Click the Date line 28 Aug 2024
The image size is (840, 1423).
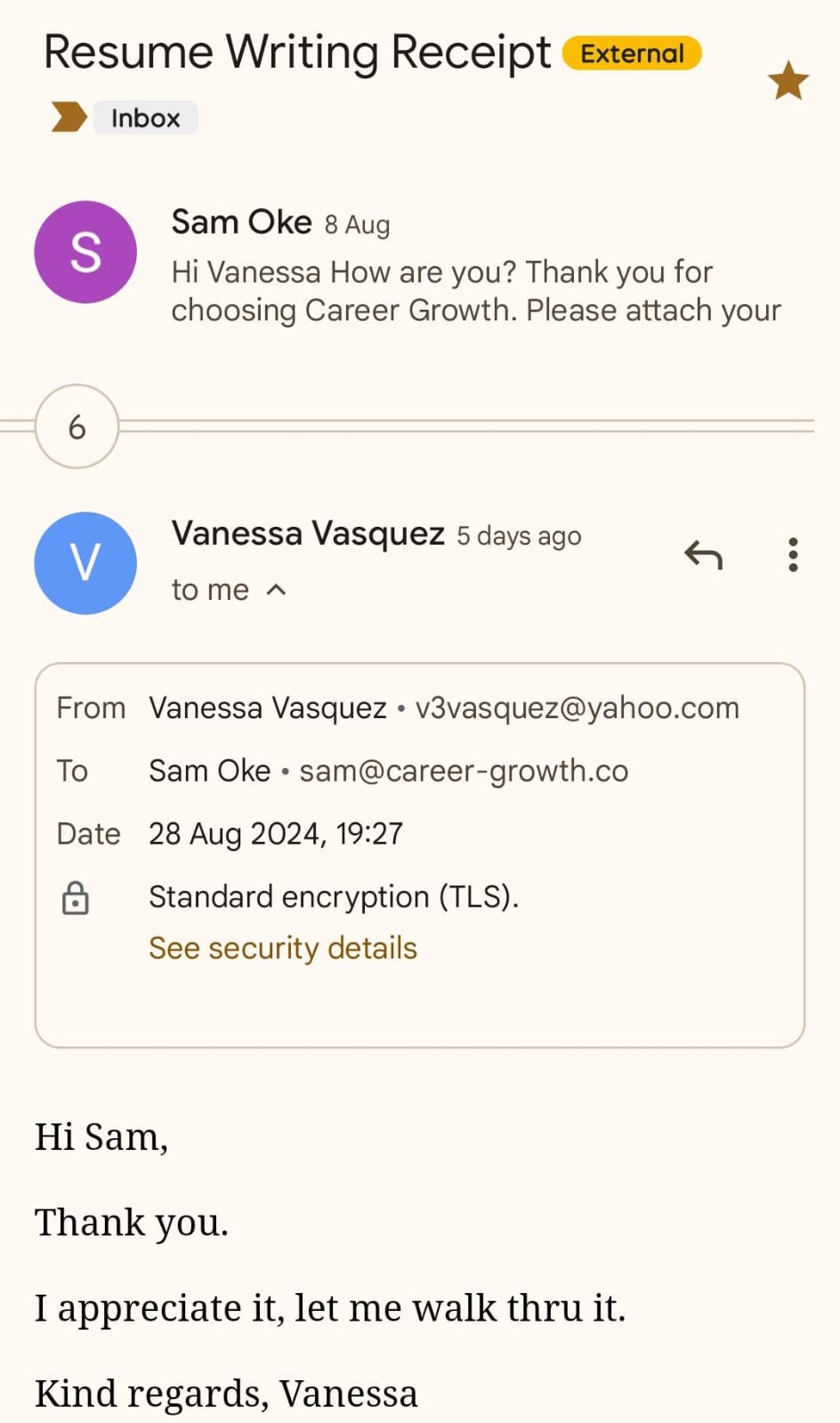pos(275,834)
